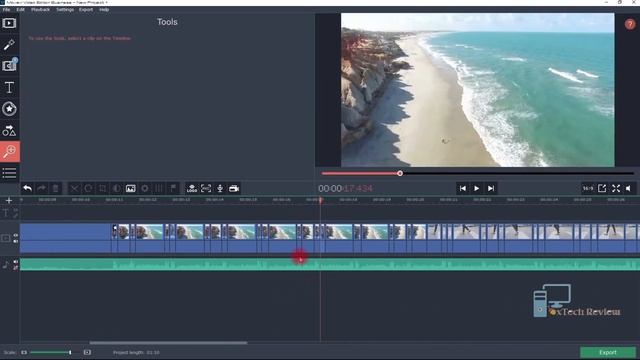The width and height of the screenshot is (640, 360).
Task: Open the Edit menu
Action: (20, 9)
